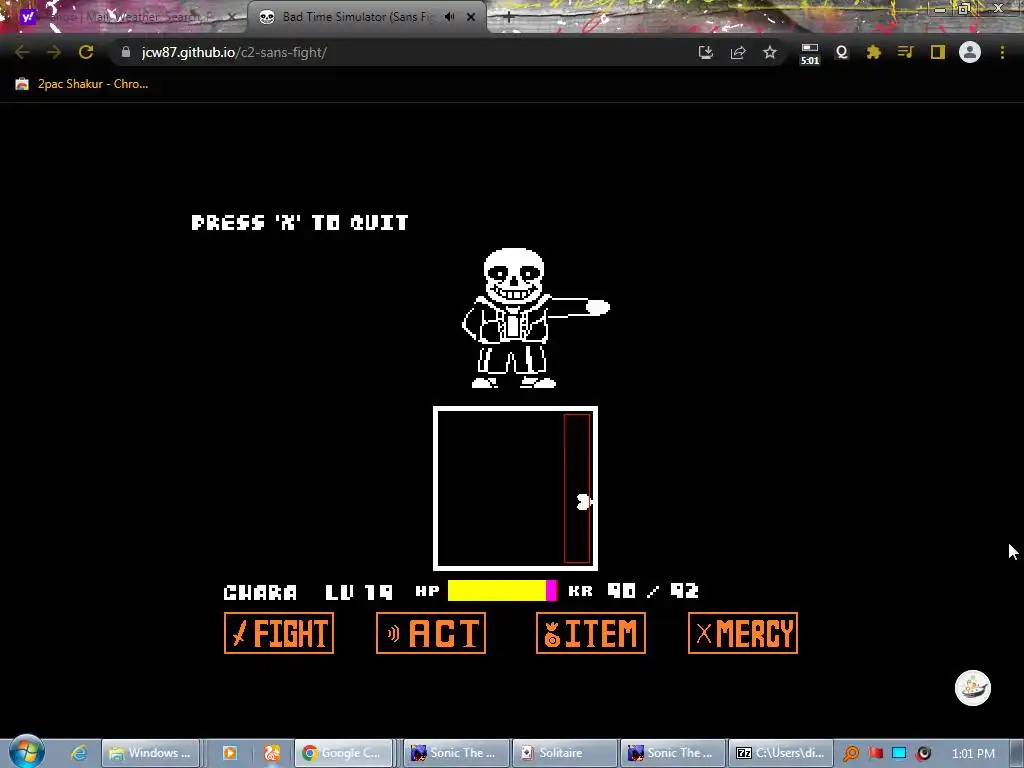The width and height of the screenshot is (1024, 768).
Task: Click the Sans skeleton character
Action: [536, 318]
